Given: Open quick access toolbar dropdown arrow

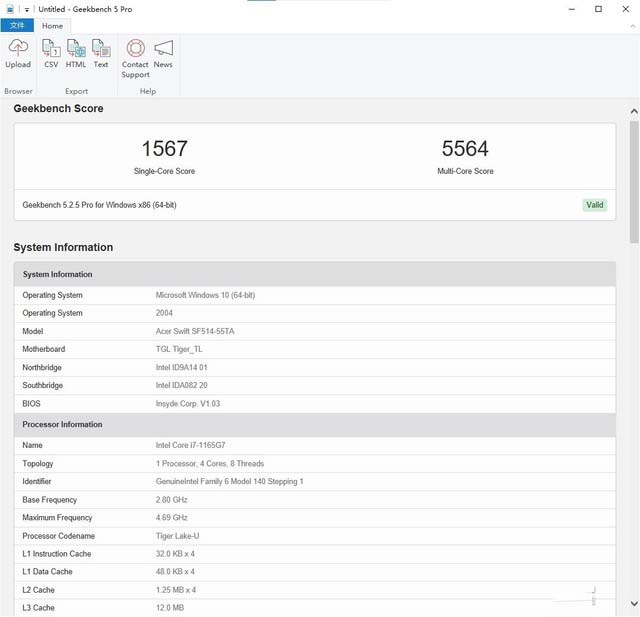Looking at the screenshot, I should tap(27, 9).
